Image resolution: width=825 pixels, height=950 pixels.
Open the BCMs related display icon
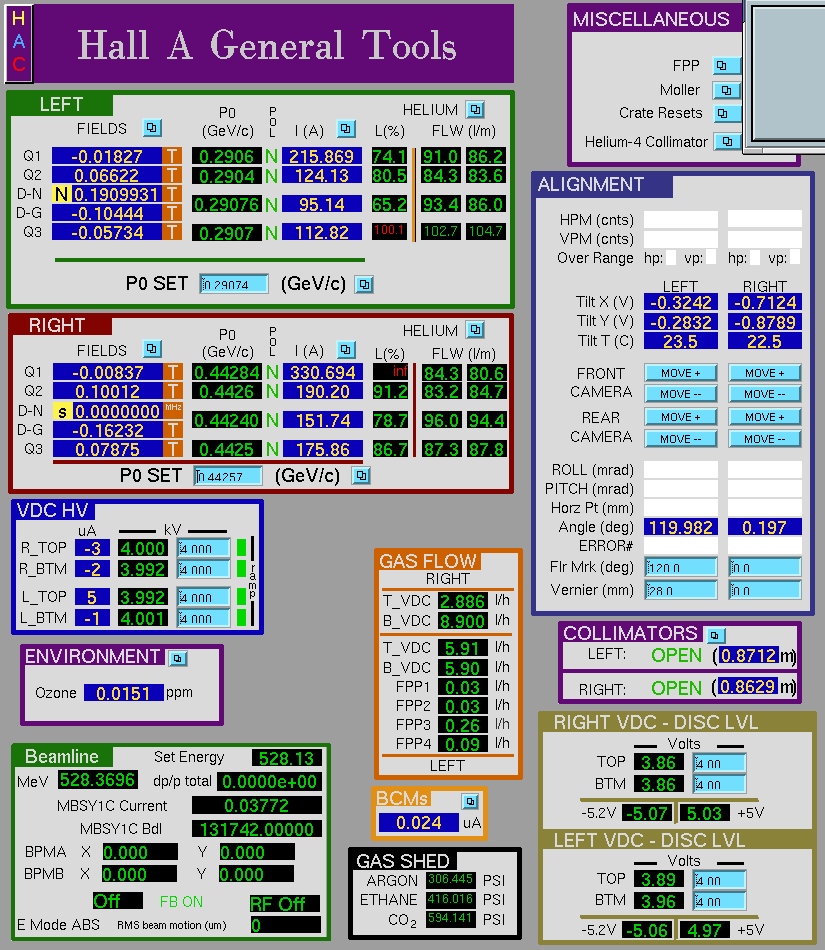(470, 802)
